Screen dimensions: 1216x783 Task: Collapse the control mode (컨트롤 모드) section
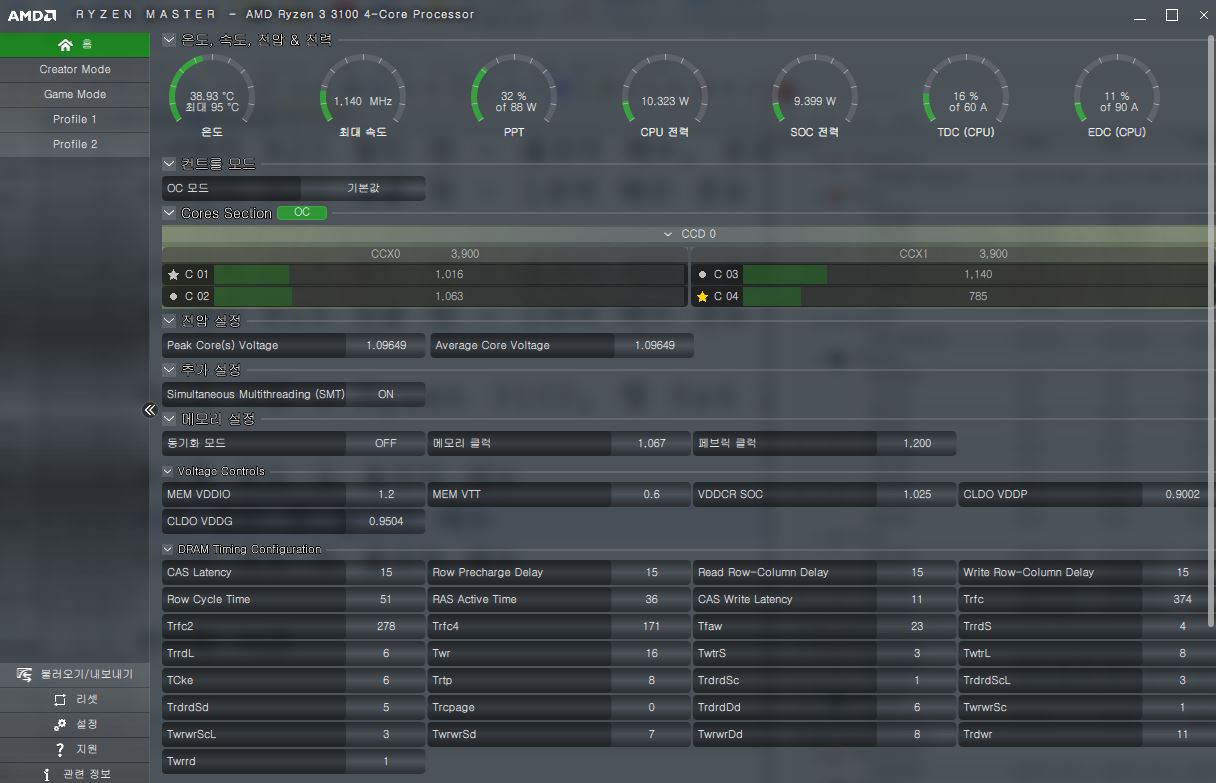[x=169, y=164]
